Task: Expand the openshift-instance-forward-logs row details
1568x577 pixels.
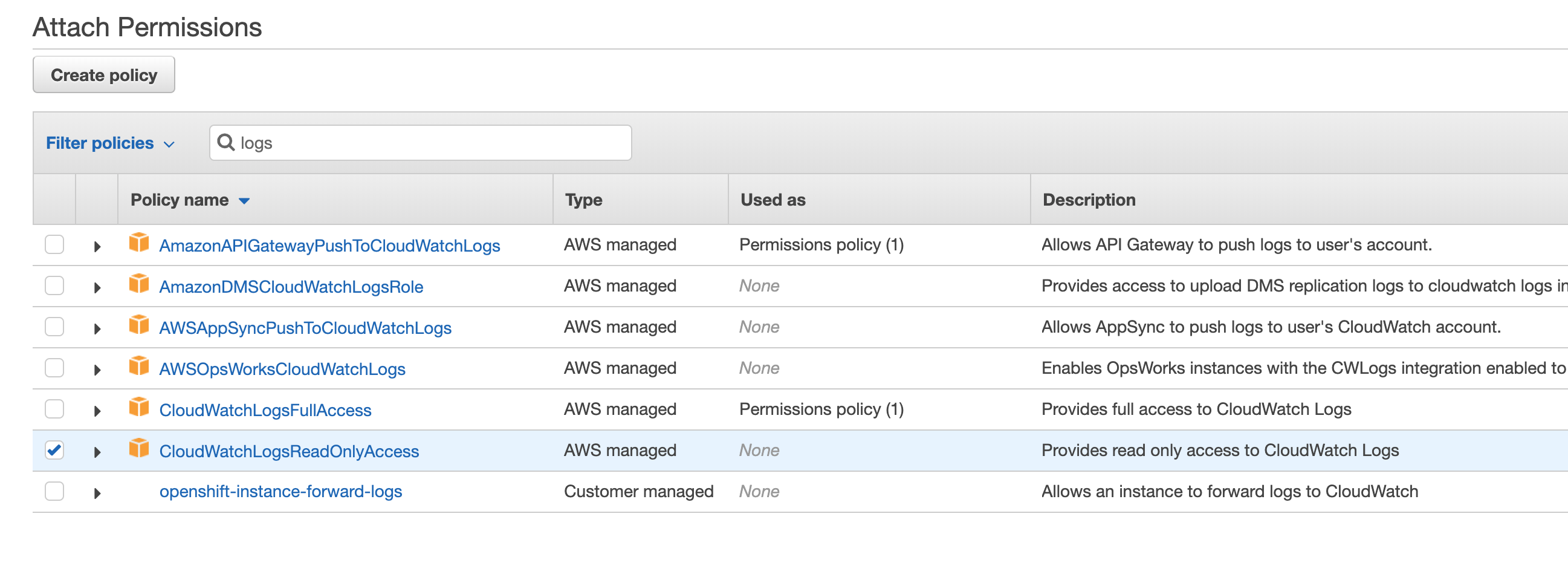Action: [97, 494]
